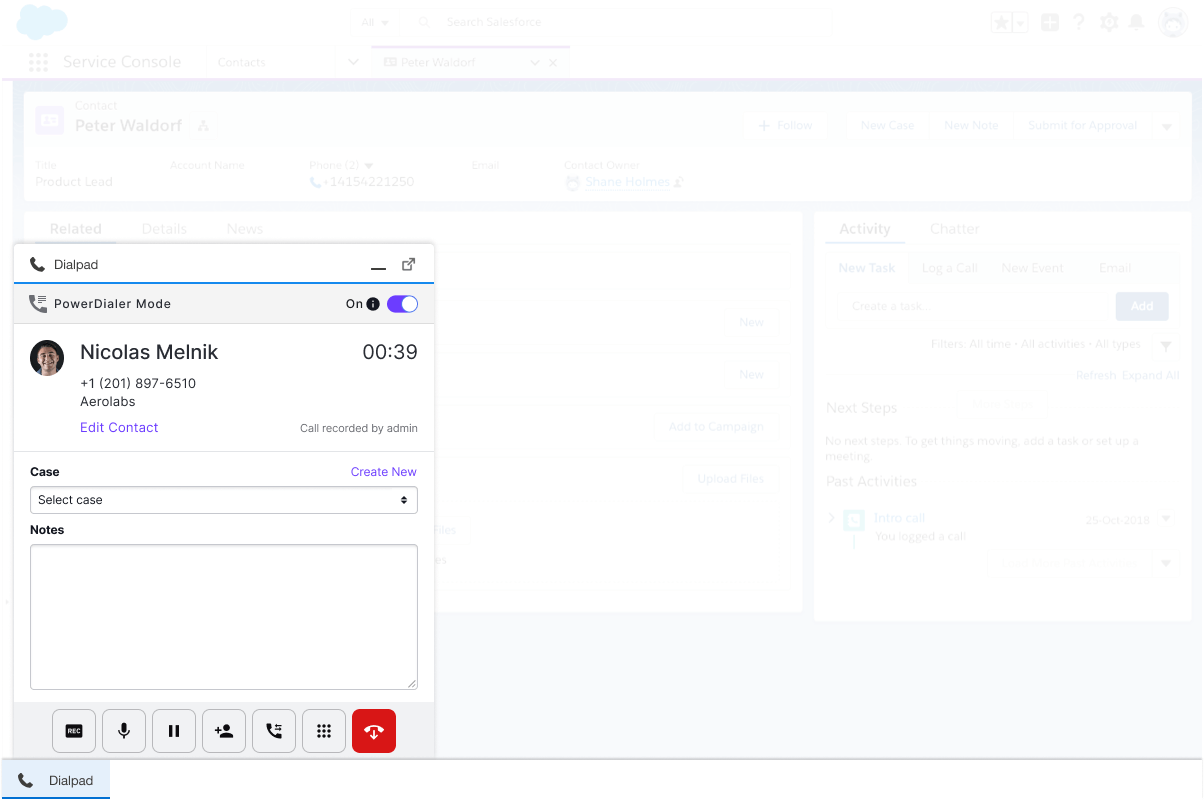Click the PowerDialer info icon
The width and height of the screenshot is (1204, 800).
tap(373, 304)
